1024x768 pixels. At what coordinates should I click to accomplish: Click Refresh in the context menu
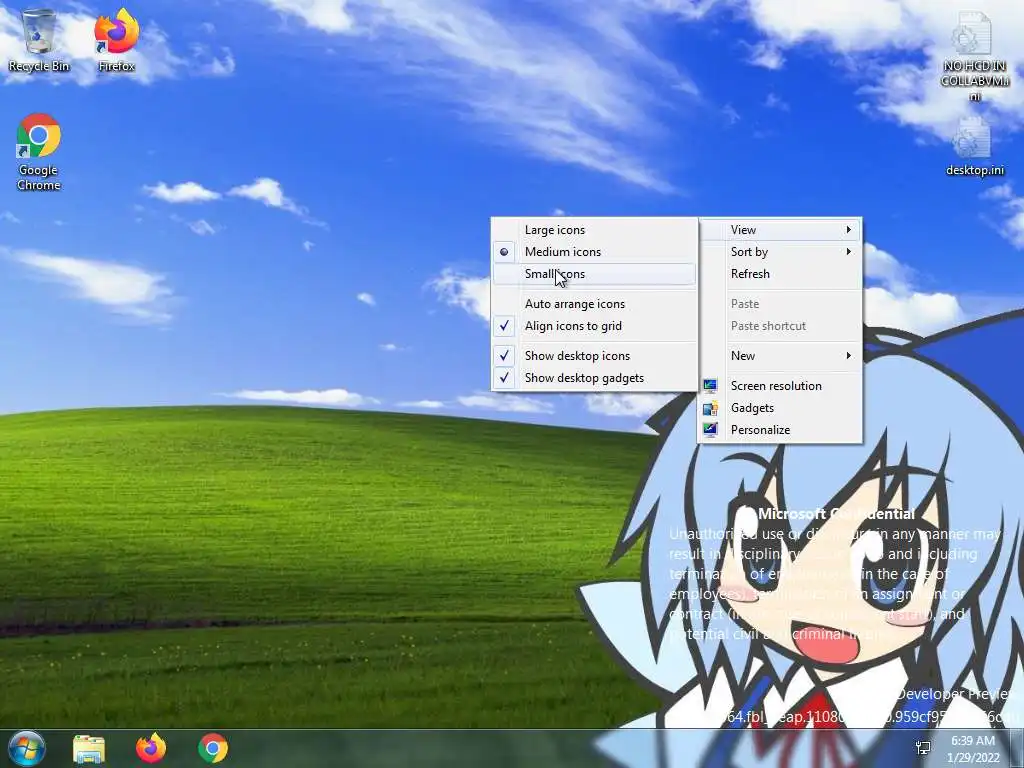click(x=780, y=274)
